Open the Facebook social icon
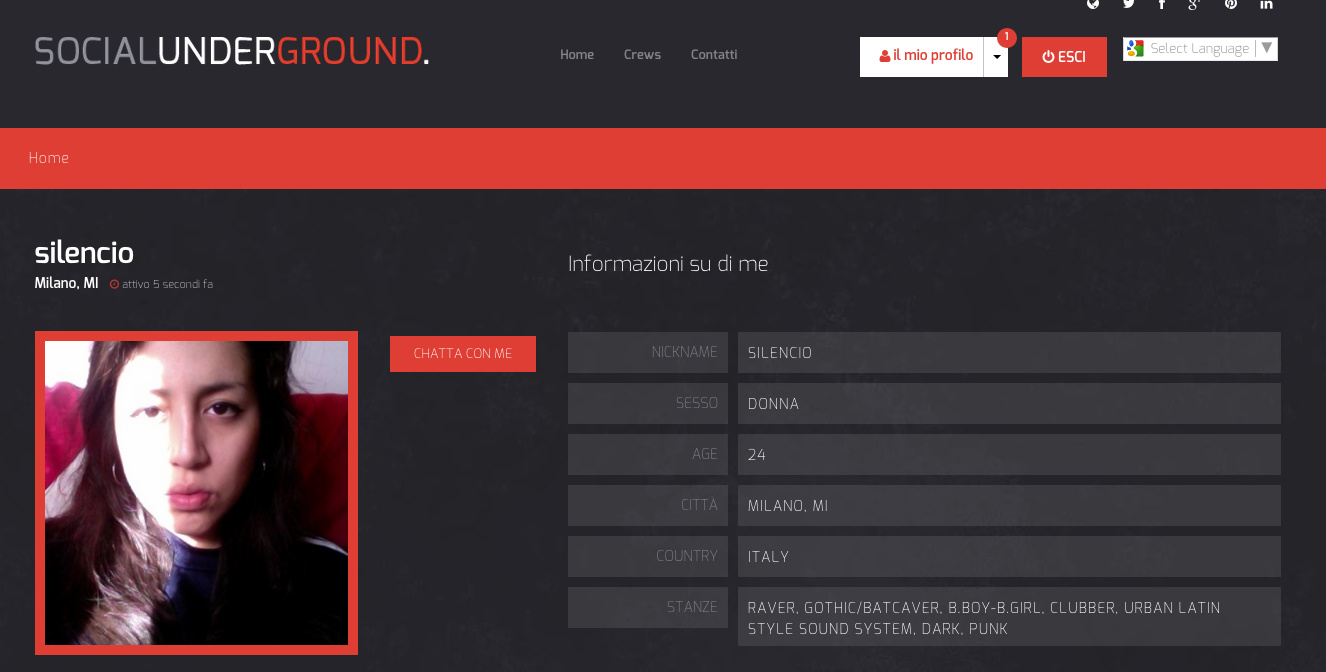Viewport: 1326px width, 672px height. 1162,4
